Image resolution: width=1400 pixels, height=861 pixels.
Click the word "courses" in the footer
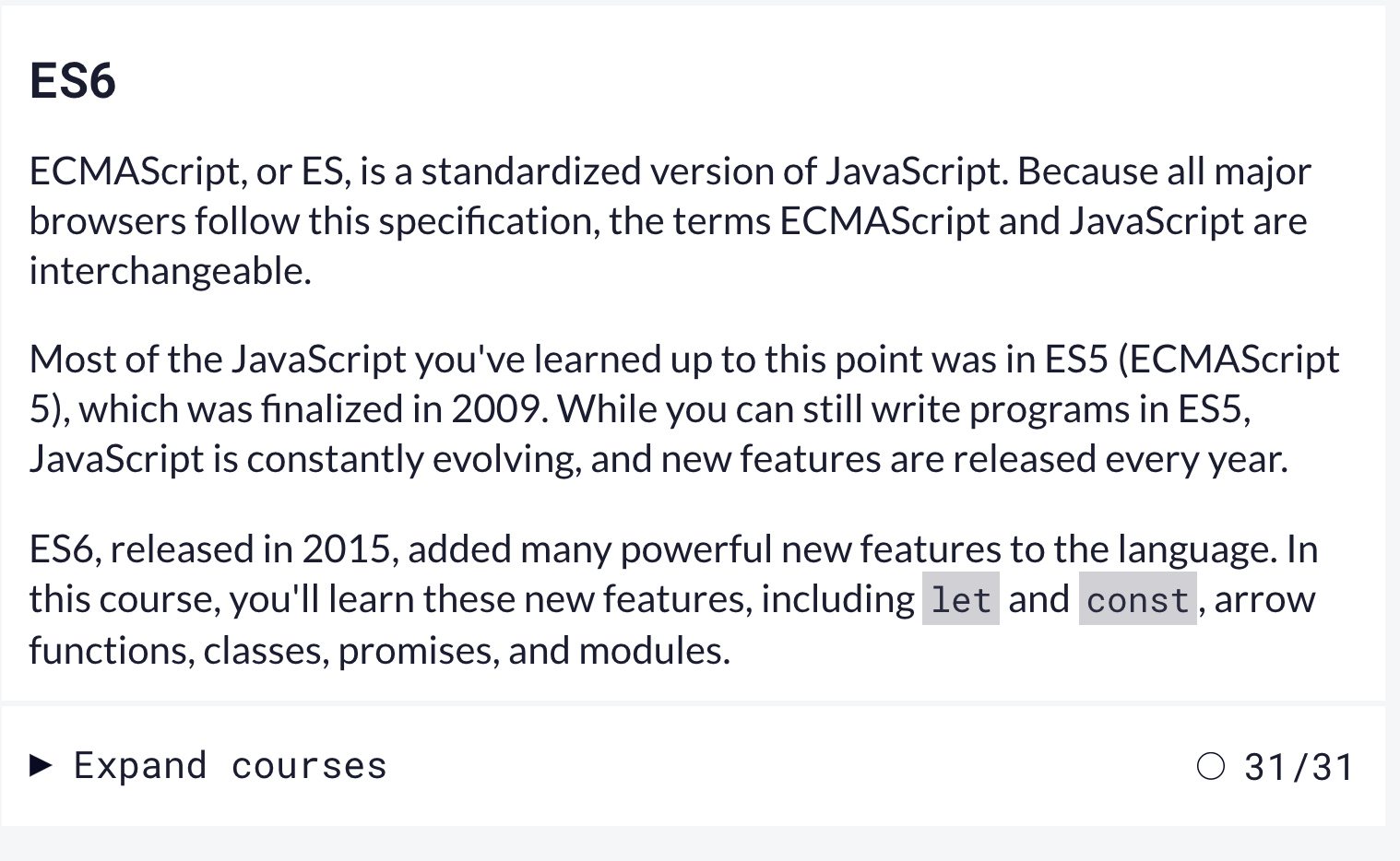click(309, 766)
